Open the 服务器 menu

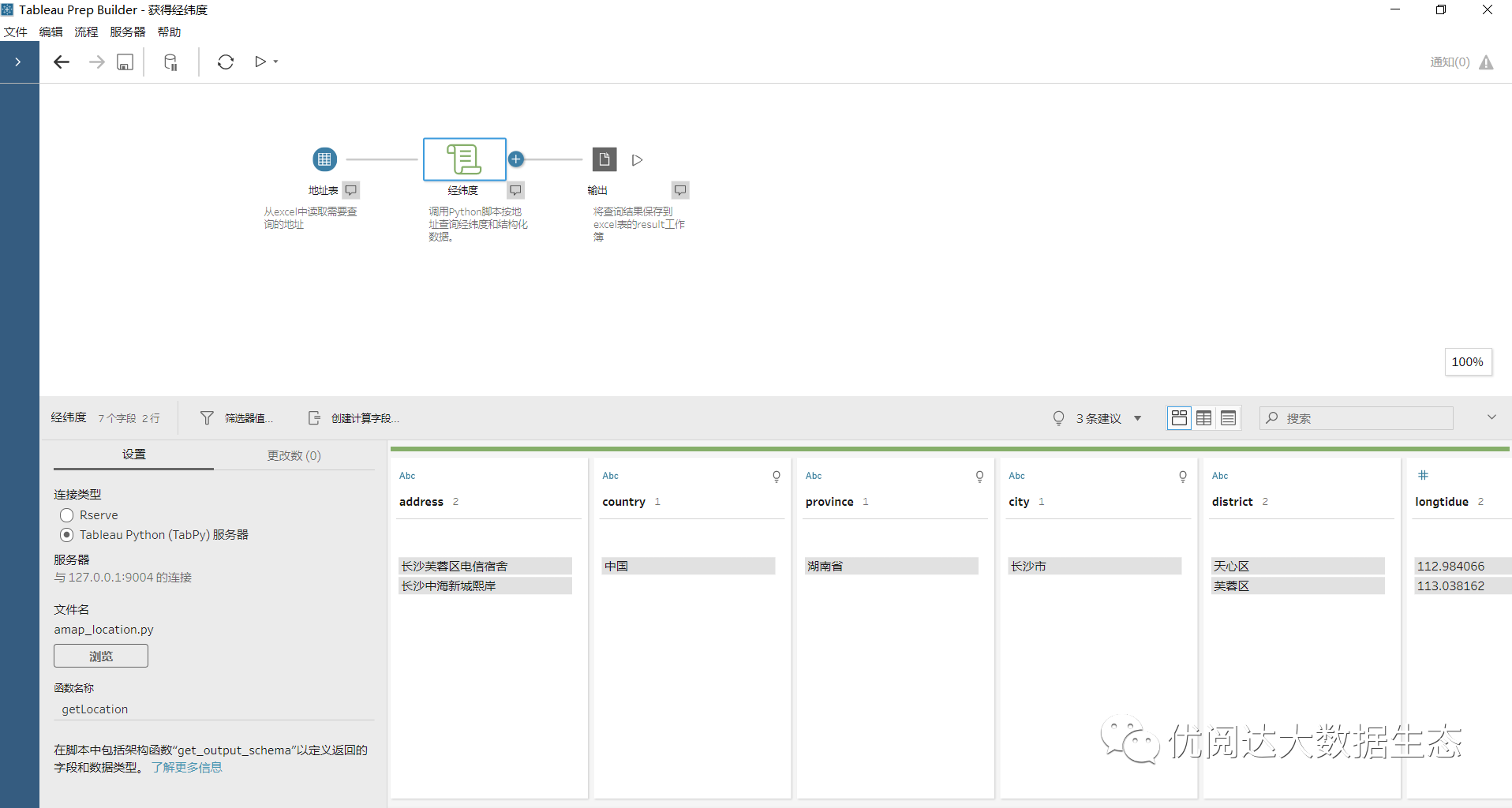[128, 32]
